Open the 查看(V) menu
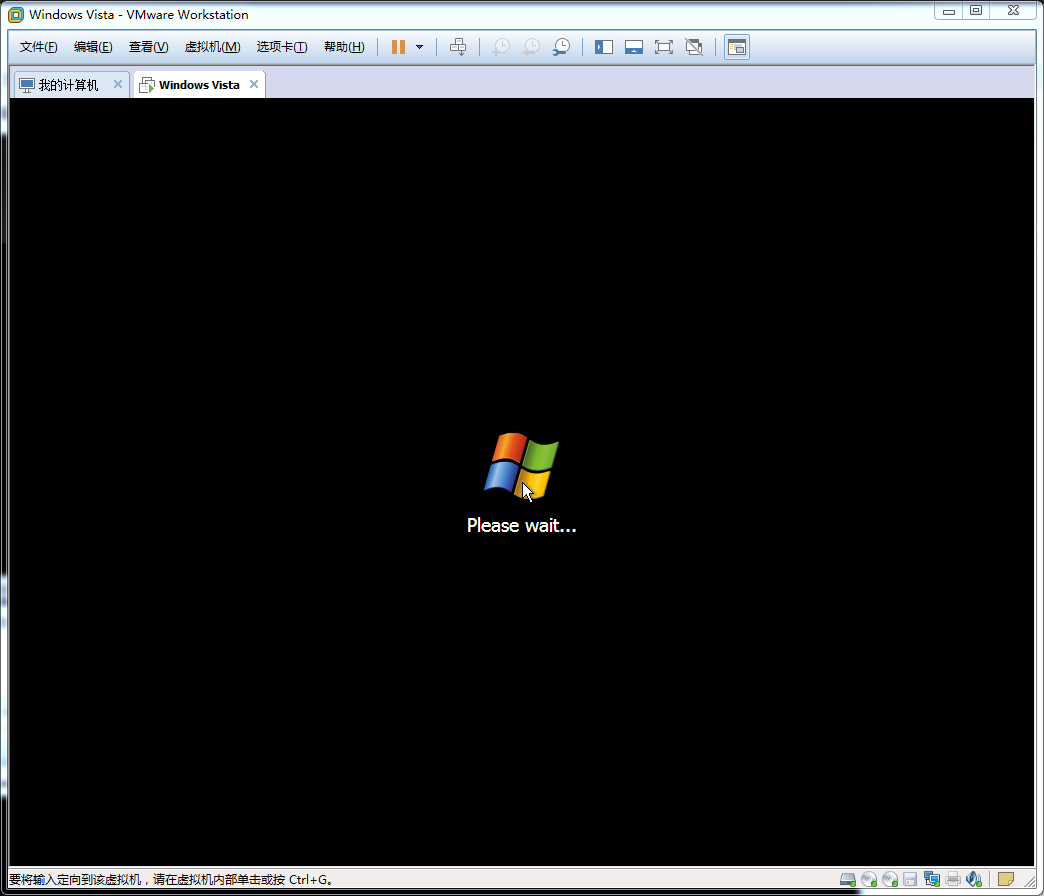The width and height of the screenshot is (1044, 896). [148, 47]
